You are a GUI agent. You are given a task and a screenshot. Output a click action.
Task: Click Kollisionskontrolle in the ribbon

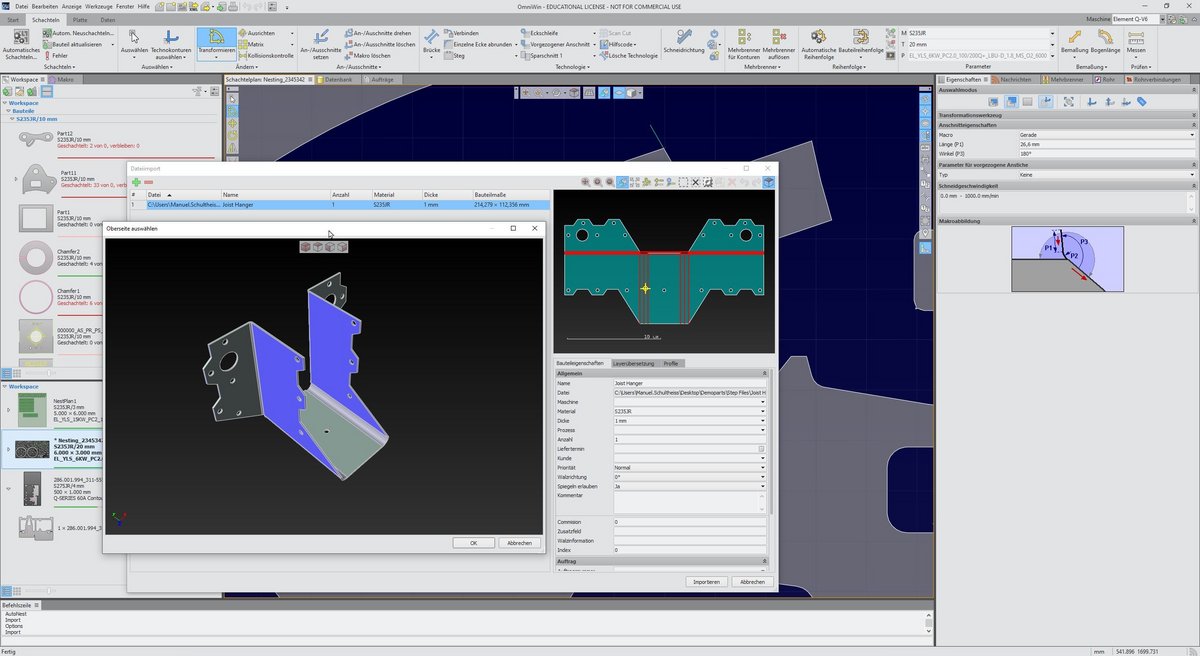coord(264,56)
